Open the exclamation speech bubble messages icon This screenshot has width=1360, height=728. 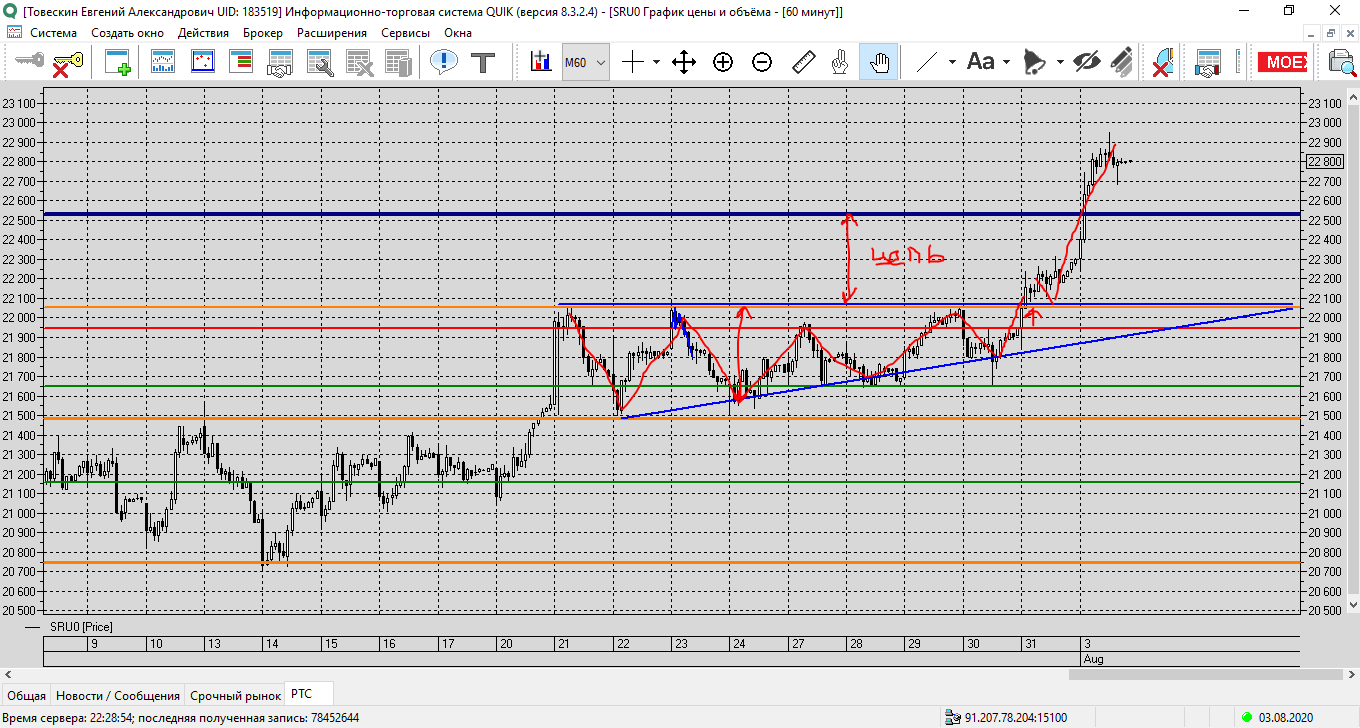(x=443, y=62)
